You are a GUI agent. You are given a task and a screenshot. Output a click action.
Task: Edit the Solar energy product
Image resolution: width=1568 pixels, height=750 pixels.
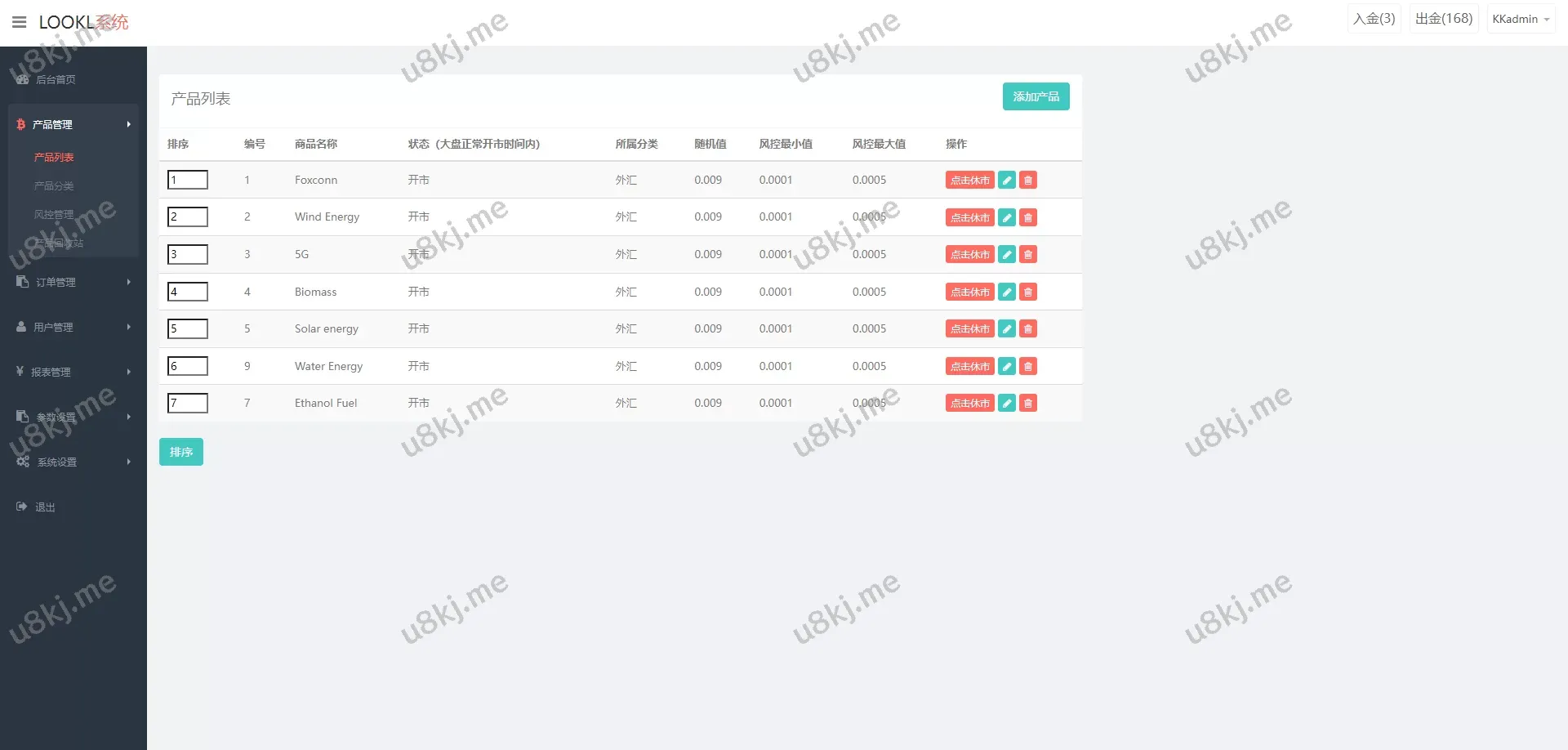pos(1007,329)
